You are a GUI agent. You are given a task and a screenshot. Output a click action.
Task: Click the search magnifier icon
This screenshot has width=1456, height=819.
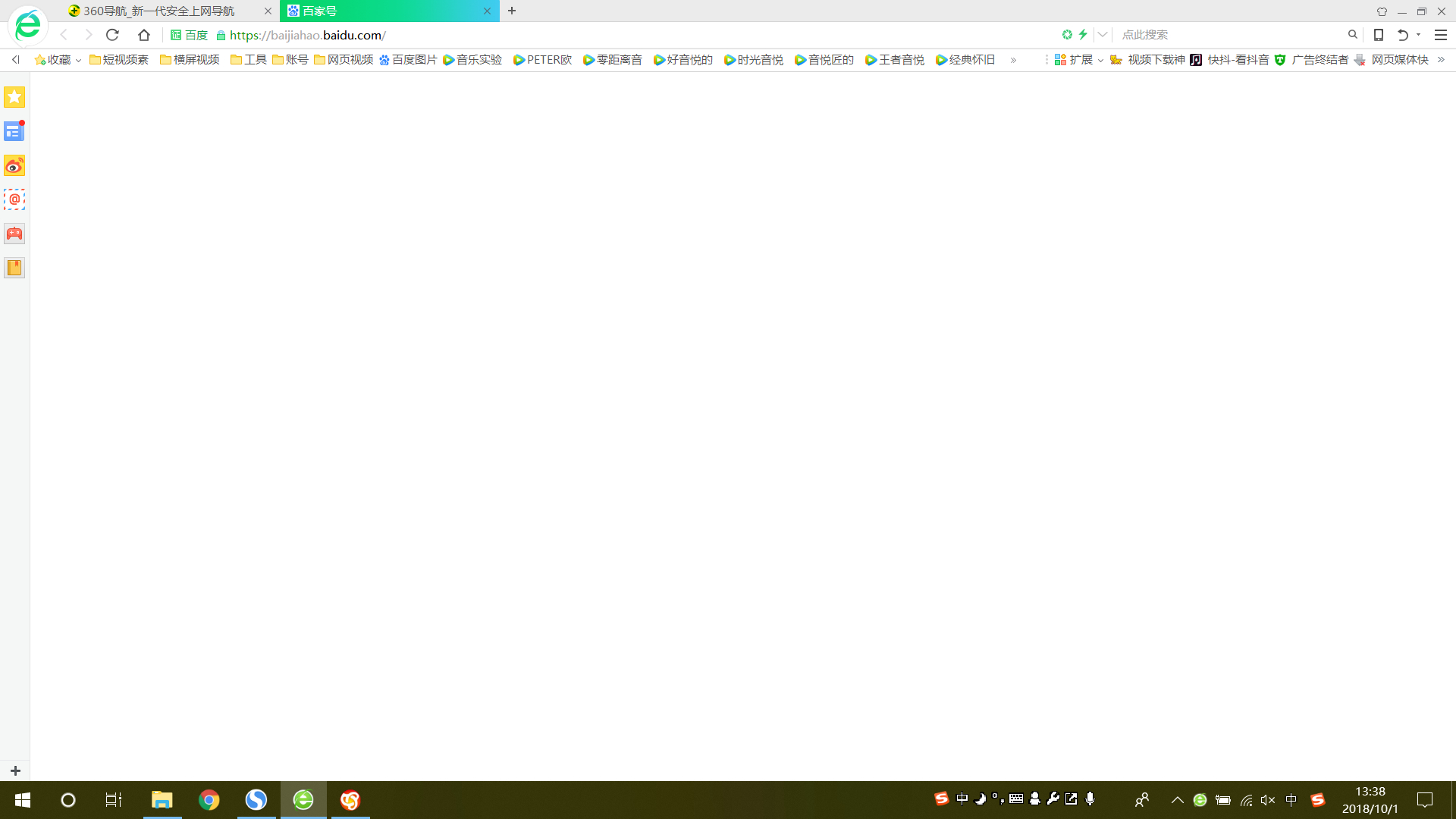[1352, 35]
